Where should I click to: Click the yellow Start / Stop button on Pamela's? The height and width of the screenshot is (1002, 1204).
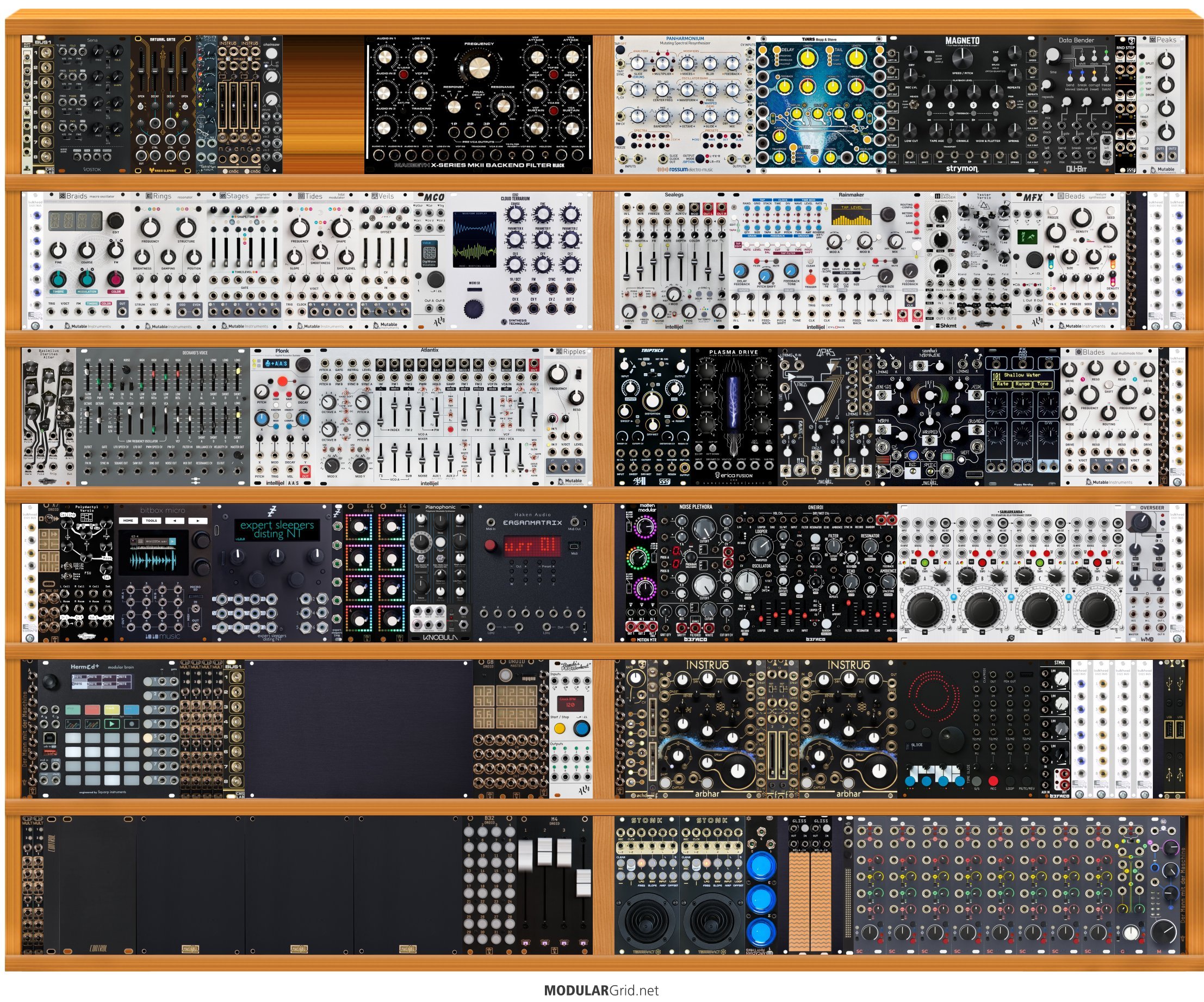(x=560, y=728)
